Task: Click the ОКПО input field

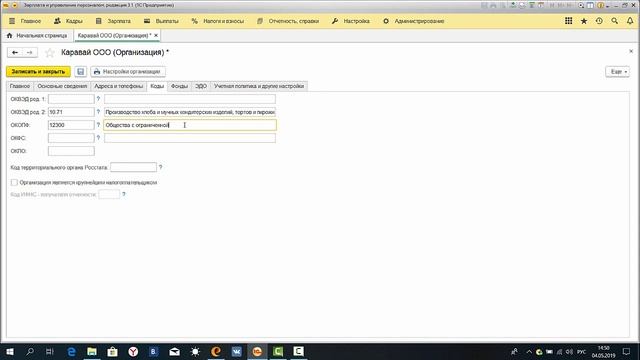Action: pyautogui.click(x=71, y=151)
